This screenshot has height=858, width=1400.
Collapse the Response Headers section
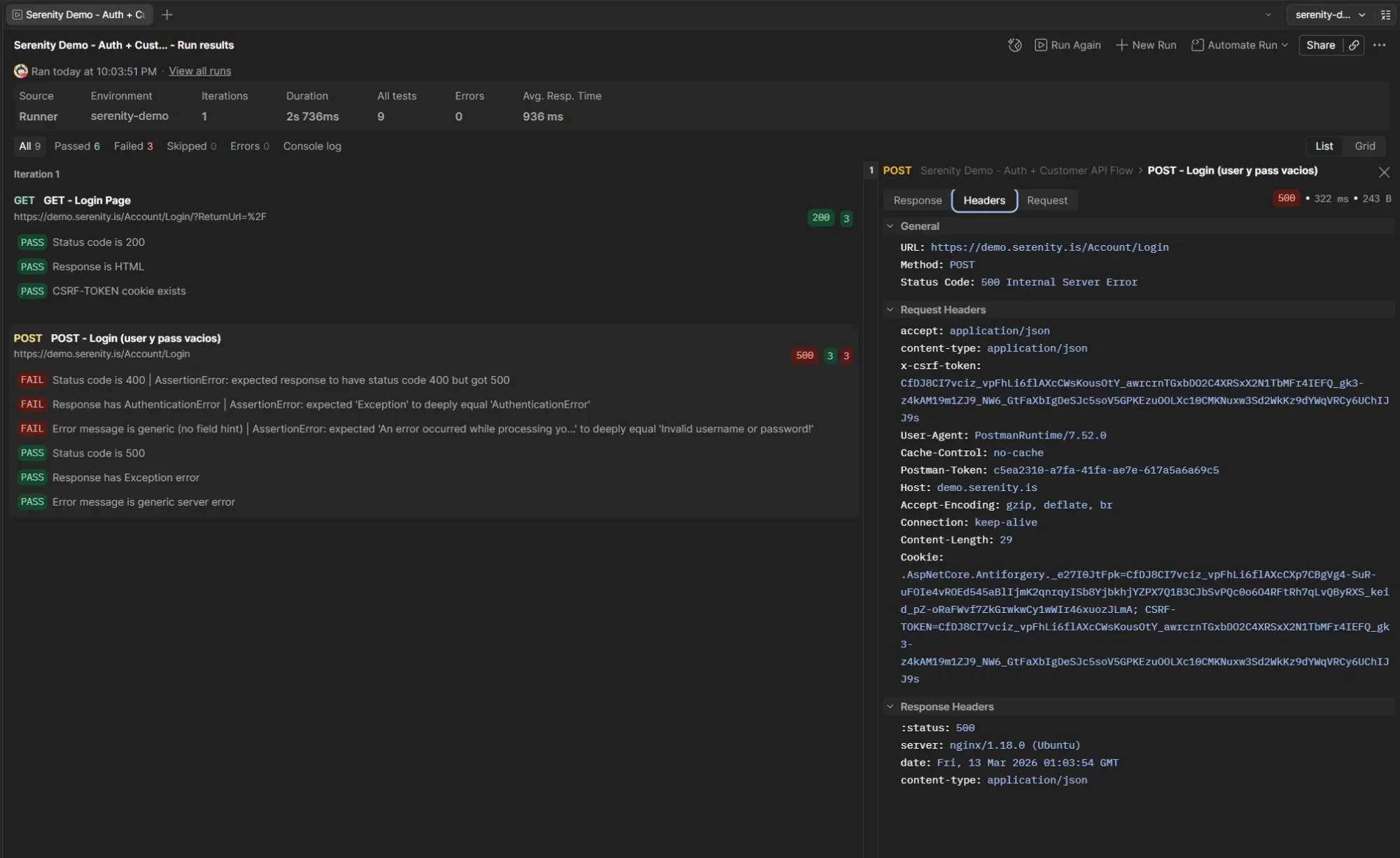(x=890, y=706)
